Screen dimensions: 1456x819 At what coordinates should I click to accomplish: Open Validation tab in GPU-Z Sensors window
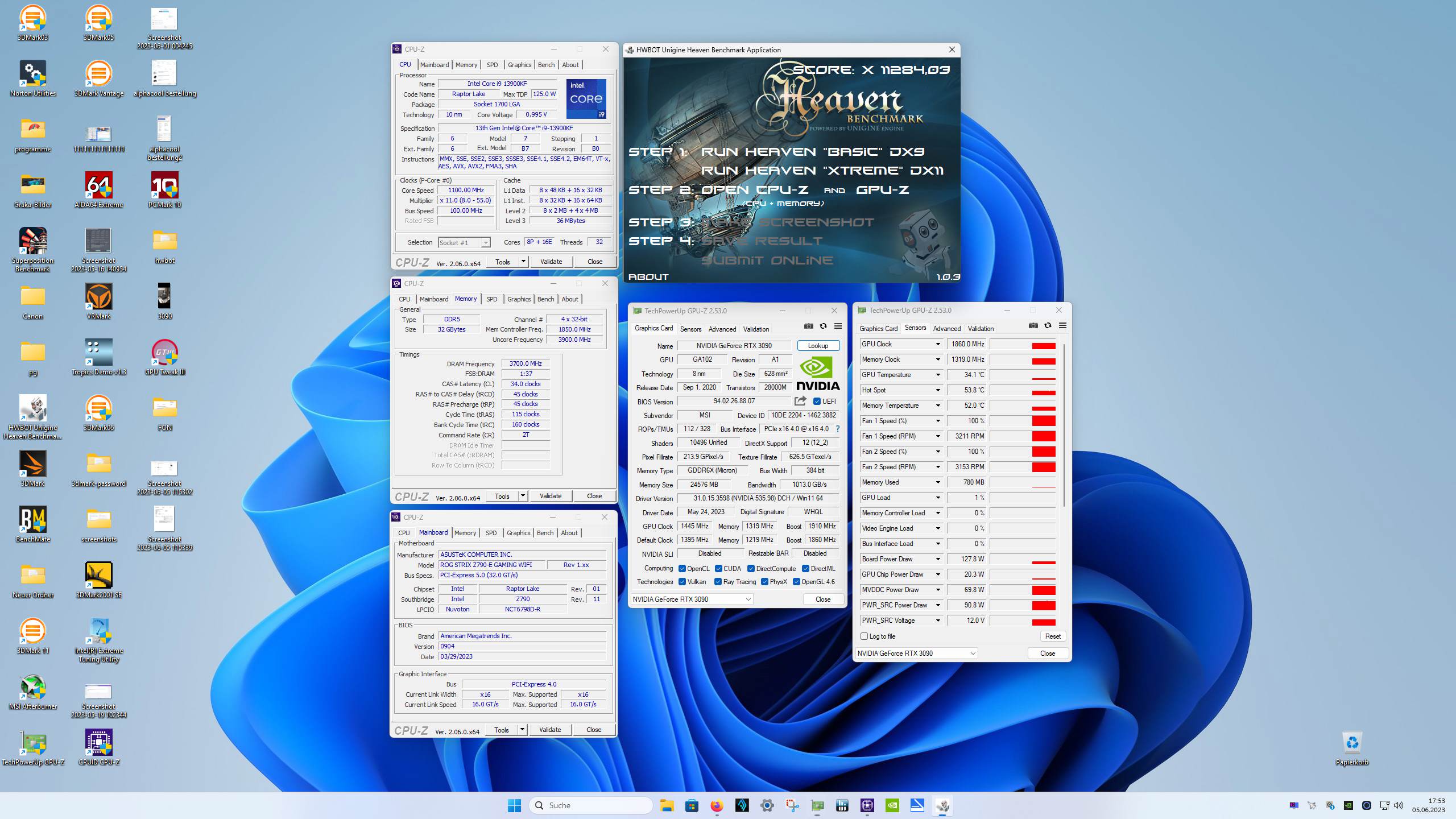tap(981, 329)
